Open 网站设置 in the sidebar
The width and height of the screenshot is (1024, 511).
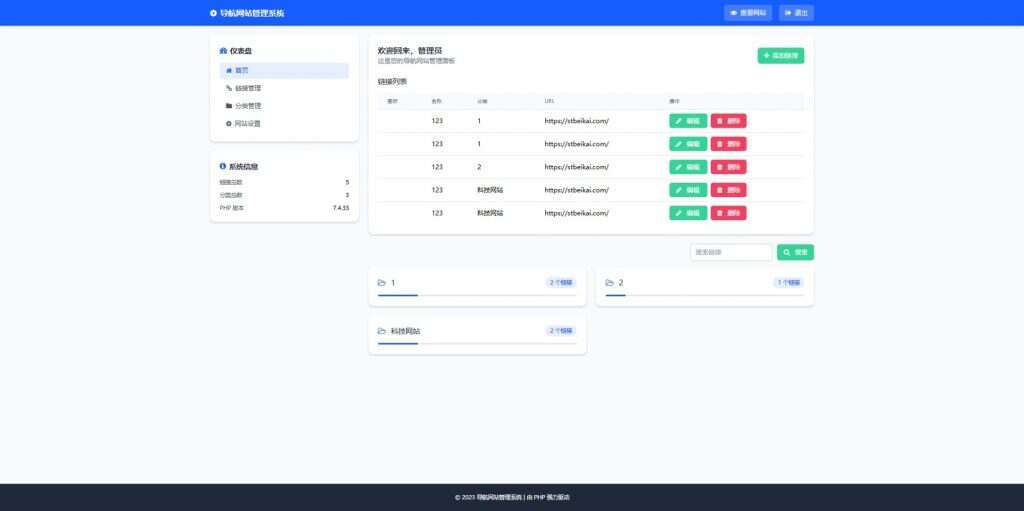(x=284, y=124)
